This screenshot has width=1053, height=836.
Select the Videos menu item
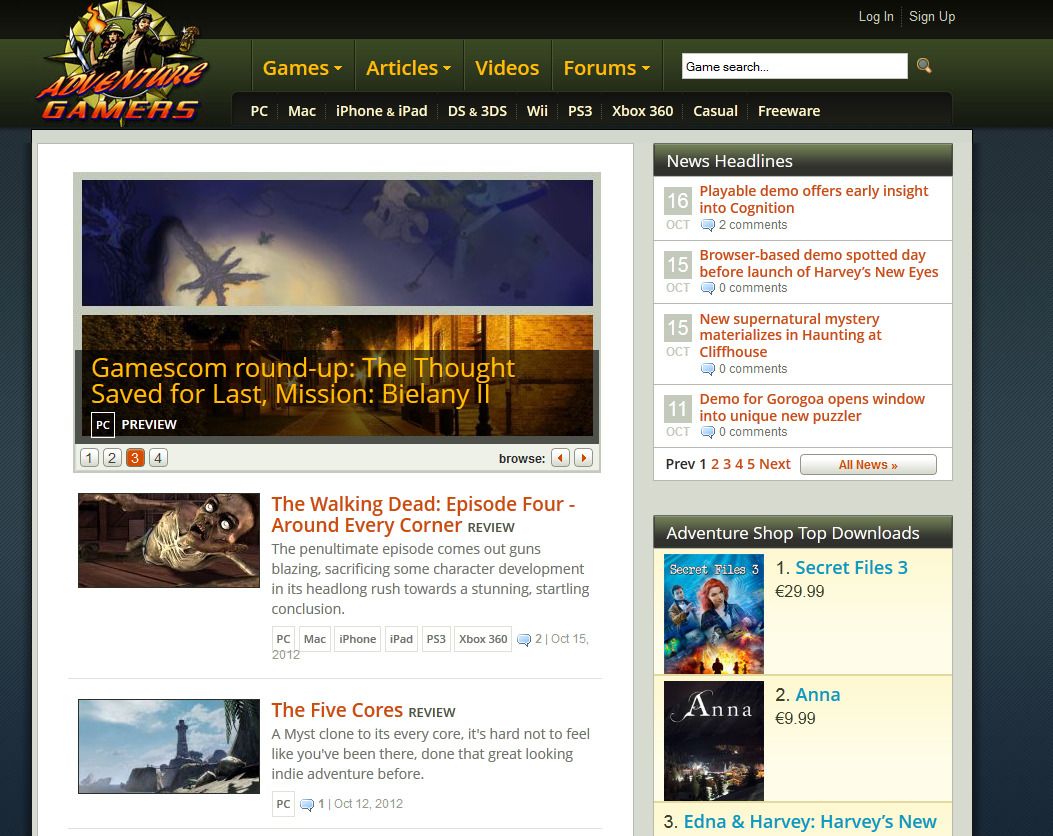(x=507, y=67)
